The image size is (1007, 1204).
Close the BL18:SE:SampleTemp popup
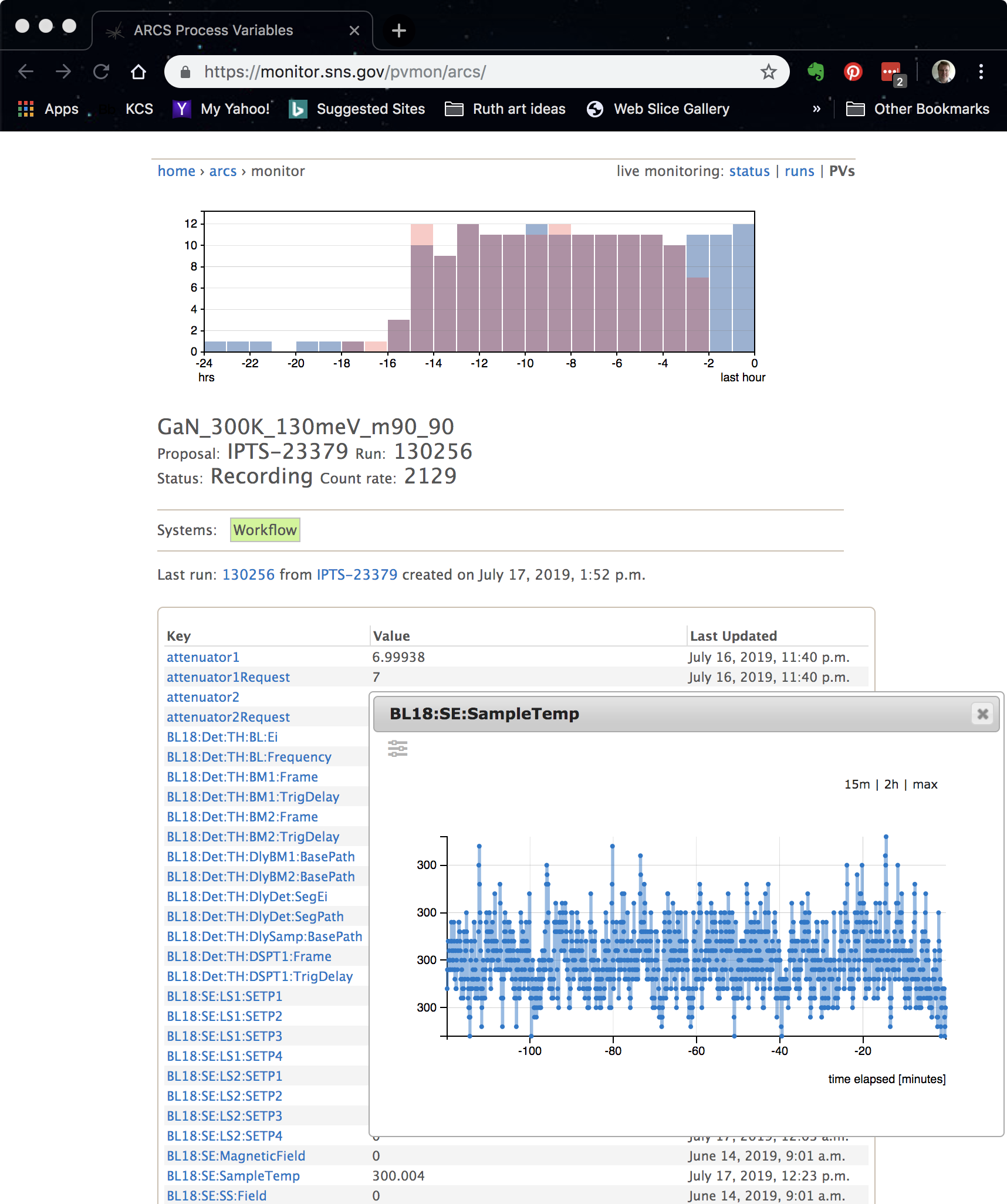[982, 713]
